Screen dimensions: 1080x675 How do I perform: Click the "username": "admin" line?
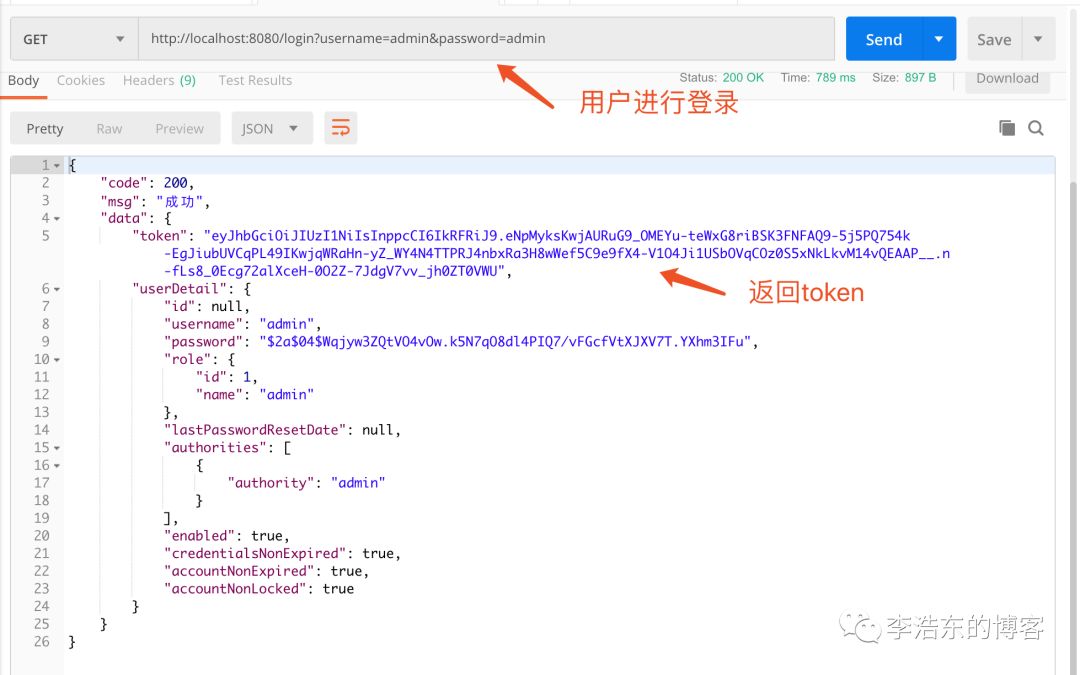click(x=242, y=324)
